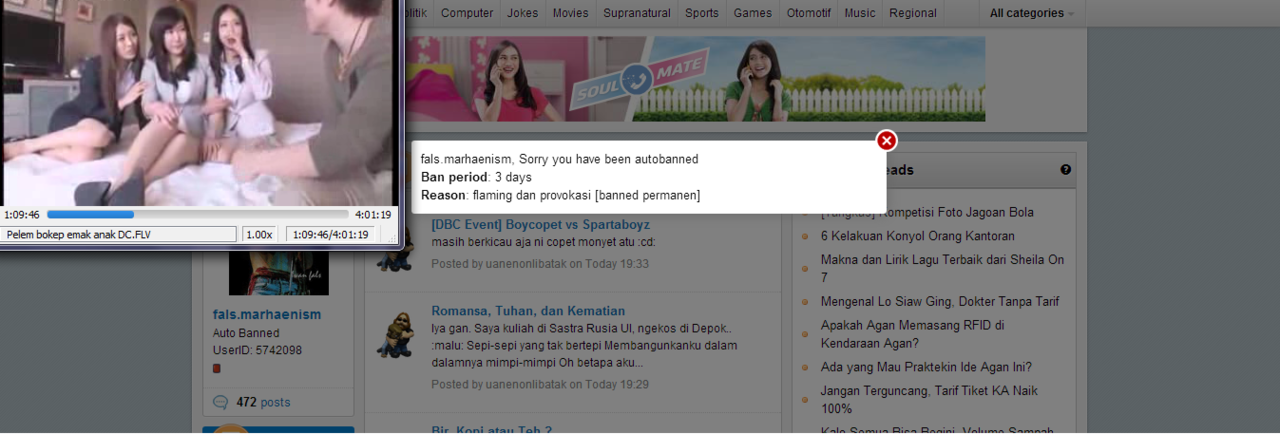The image size is (1280, 434).
Task: Close the autobanned notification popup
Action: coord(886,141)
